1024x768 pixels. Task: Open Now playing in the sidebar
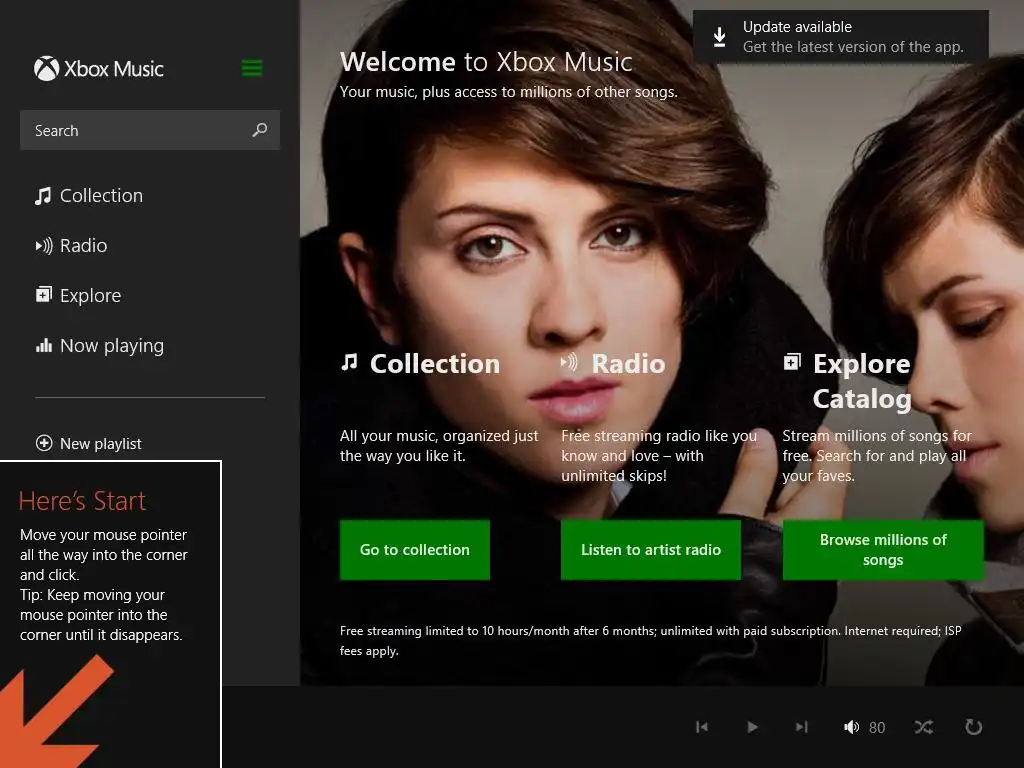coord(99,345)
